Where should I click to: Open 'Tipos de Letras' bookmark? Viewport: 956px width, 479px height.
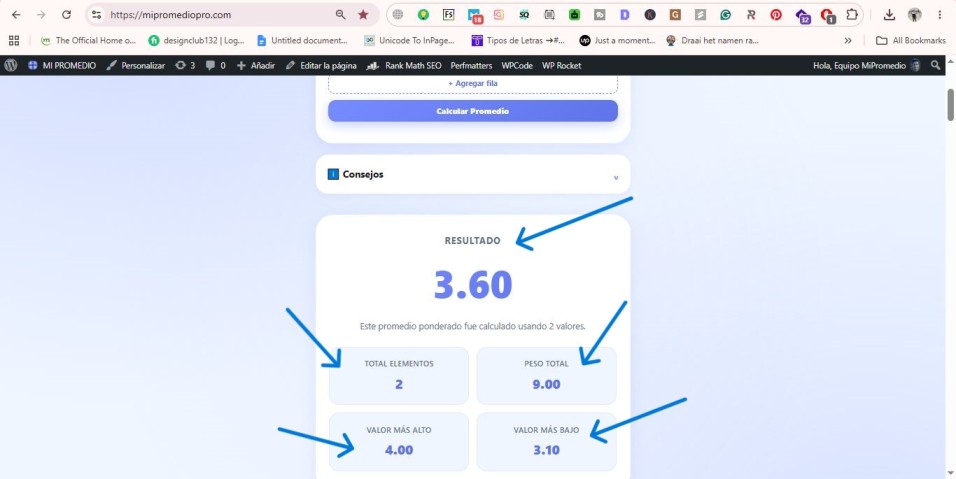[518, 40]
